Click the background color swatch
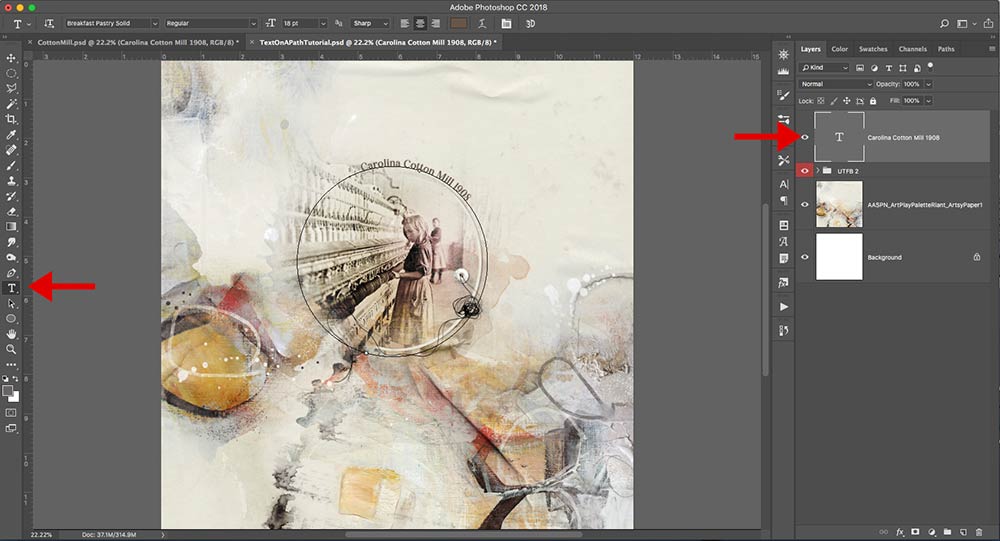The height and width of the screenshot is (541, 1000). [15, 397]
